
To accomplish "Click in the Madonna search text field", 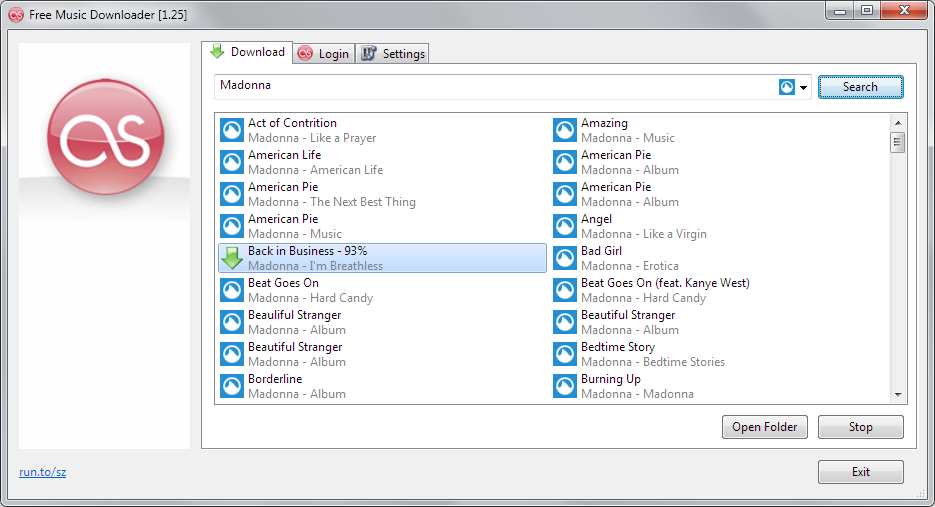I will coord(490,87).
